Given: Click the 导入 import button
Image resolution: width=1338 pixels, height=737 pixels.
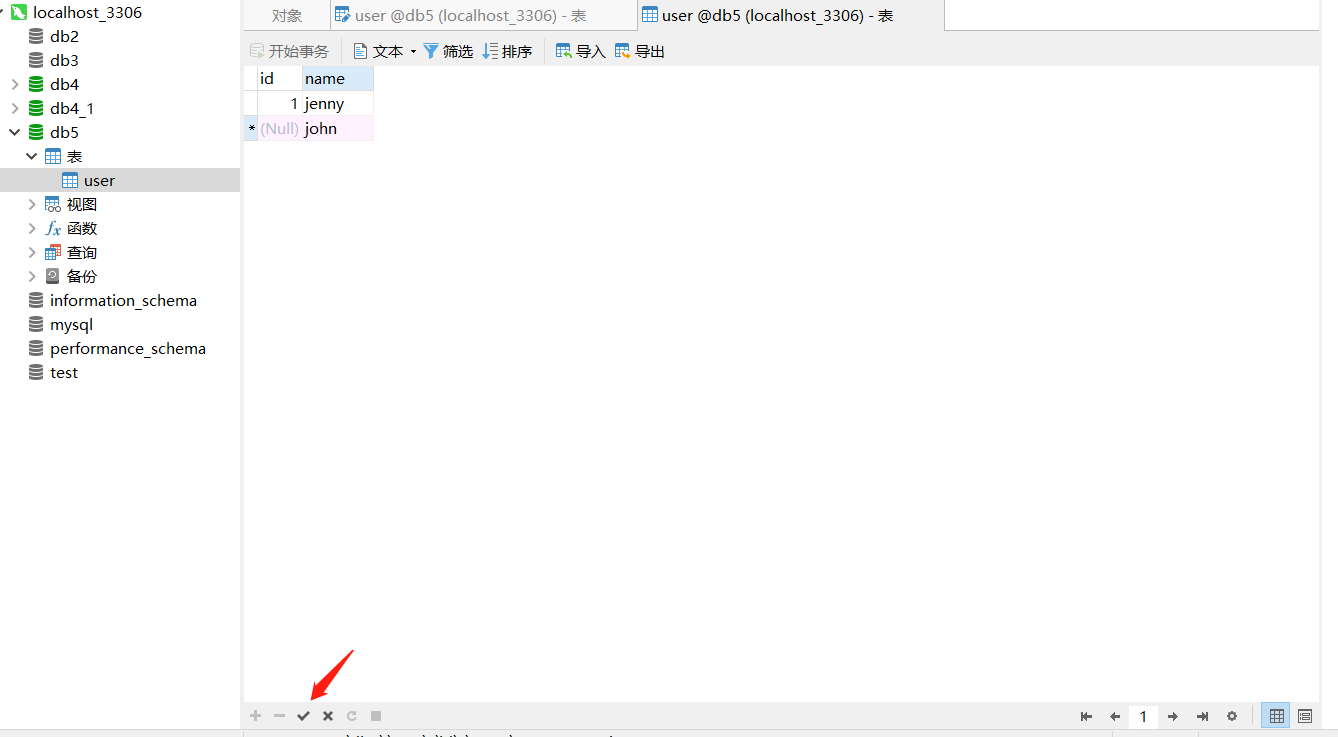Looking at the screenshot, I should pos(581,51).
